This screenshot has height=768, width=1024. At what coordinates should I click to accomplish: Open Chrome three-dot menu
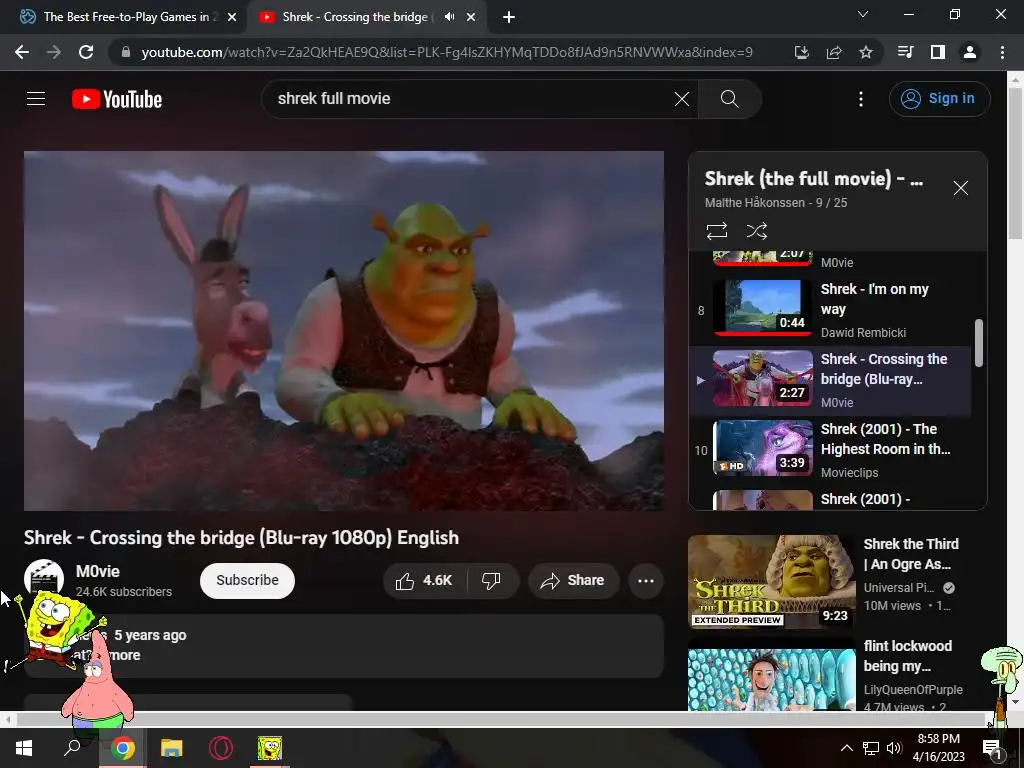(x=1002, y=52)
